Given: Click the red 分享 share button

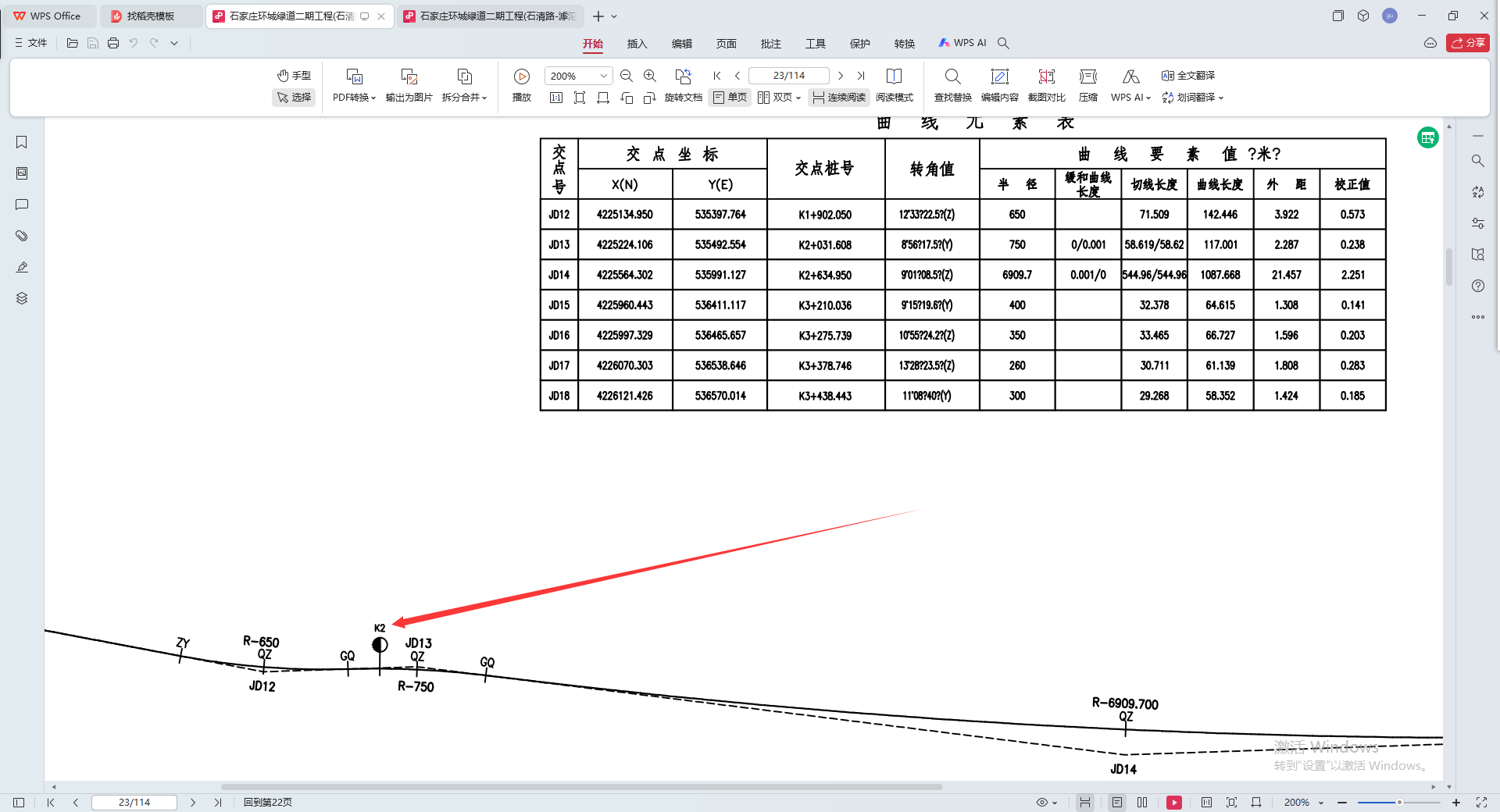Looking at the screenshot, I should (x=1468, y=43).
